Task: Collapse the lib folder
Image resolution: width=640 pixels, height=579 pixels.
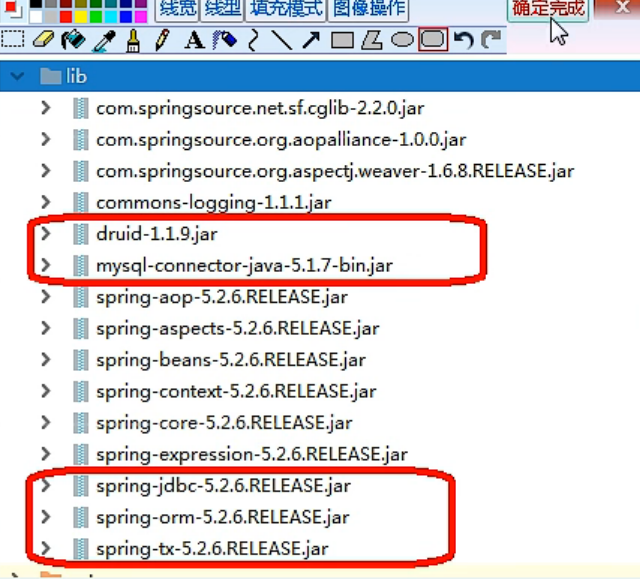Action: tap(18, 76)
